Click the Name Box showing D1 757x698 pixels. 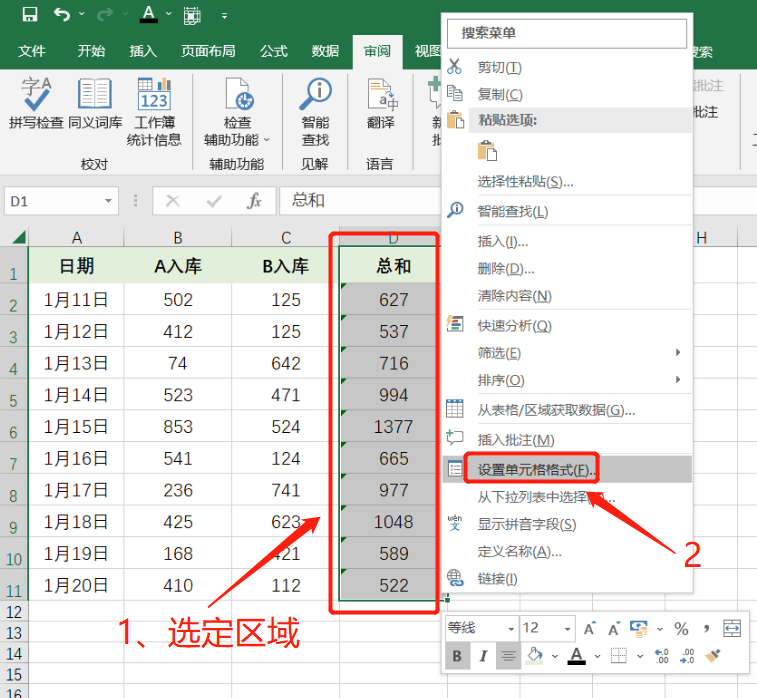(53, 201)
